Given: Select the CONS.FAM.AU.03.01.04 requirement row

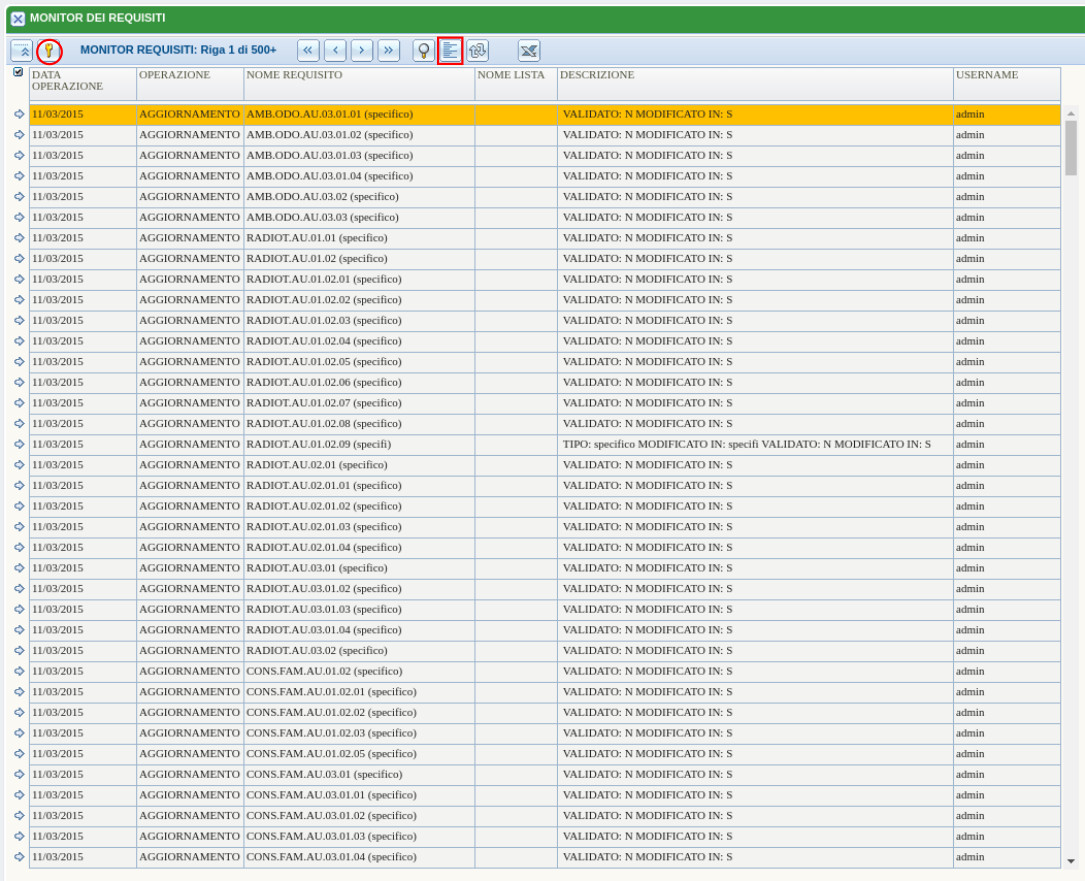Looking at the screenshot, I should [x=330, y=857].
